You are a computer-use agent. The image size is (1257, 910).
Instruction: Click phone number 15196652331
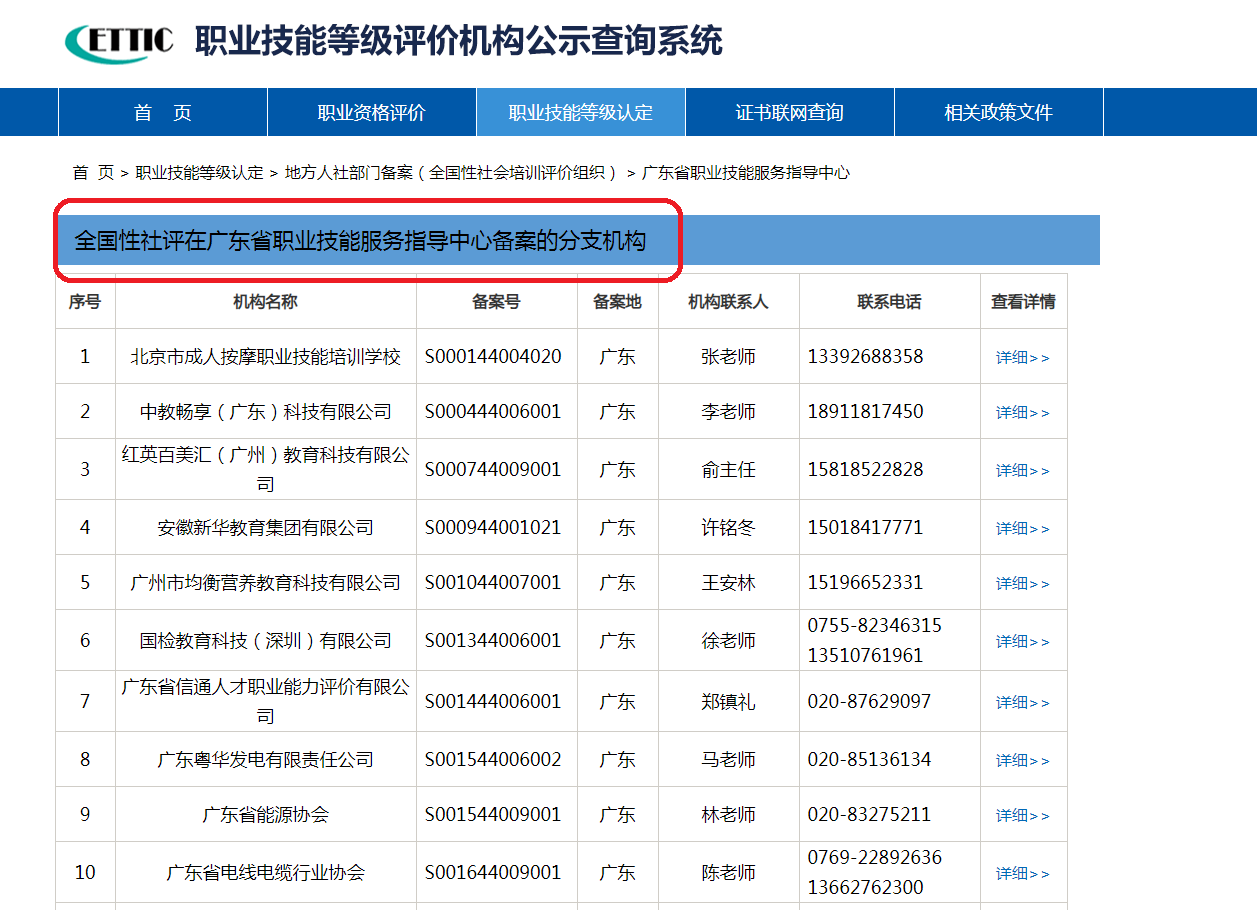866,583
